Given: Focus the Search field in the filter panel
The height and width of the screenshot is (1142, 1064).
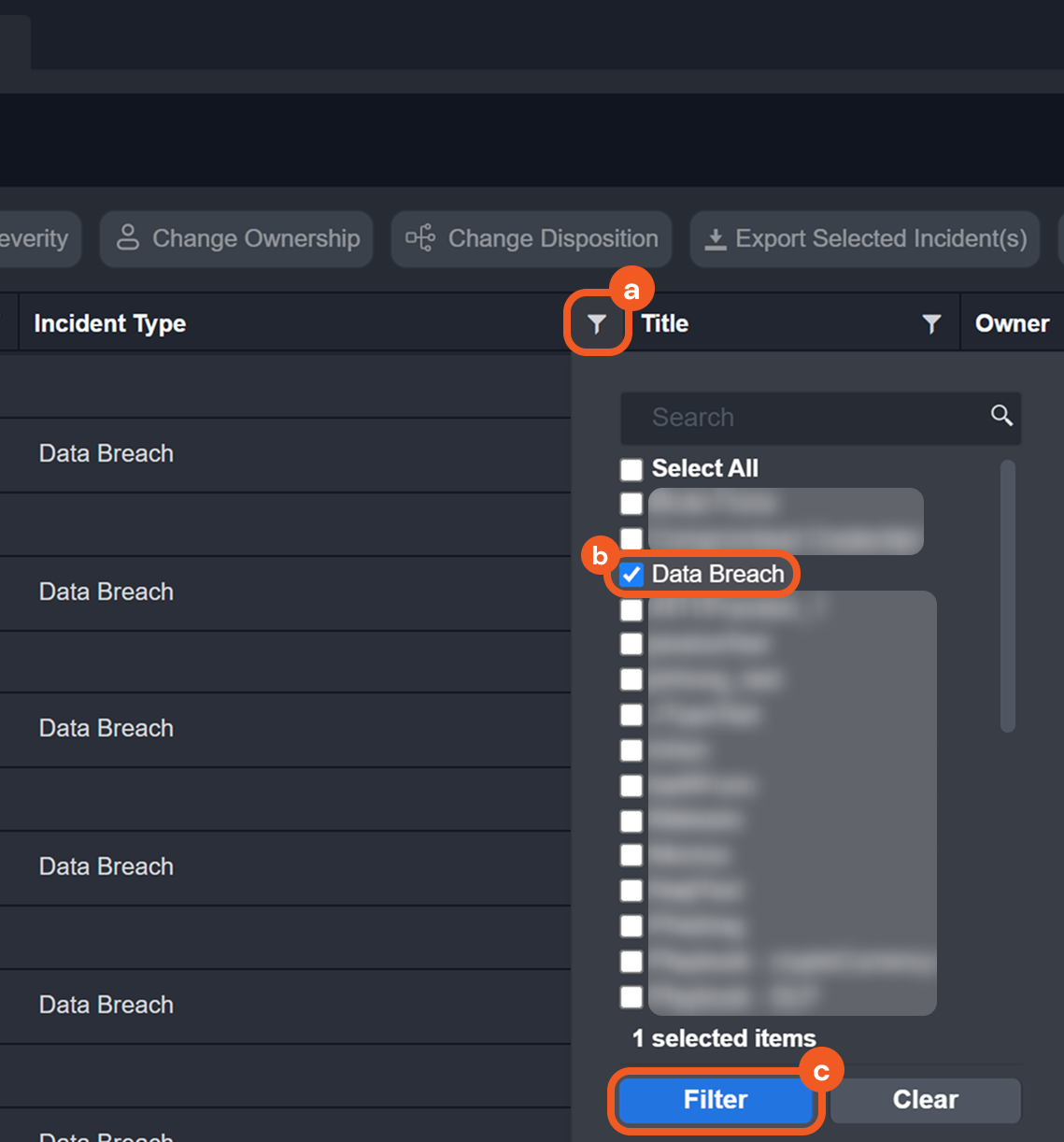Looking at the screenshot, I should tap(803, 418).
